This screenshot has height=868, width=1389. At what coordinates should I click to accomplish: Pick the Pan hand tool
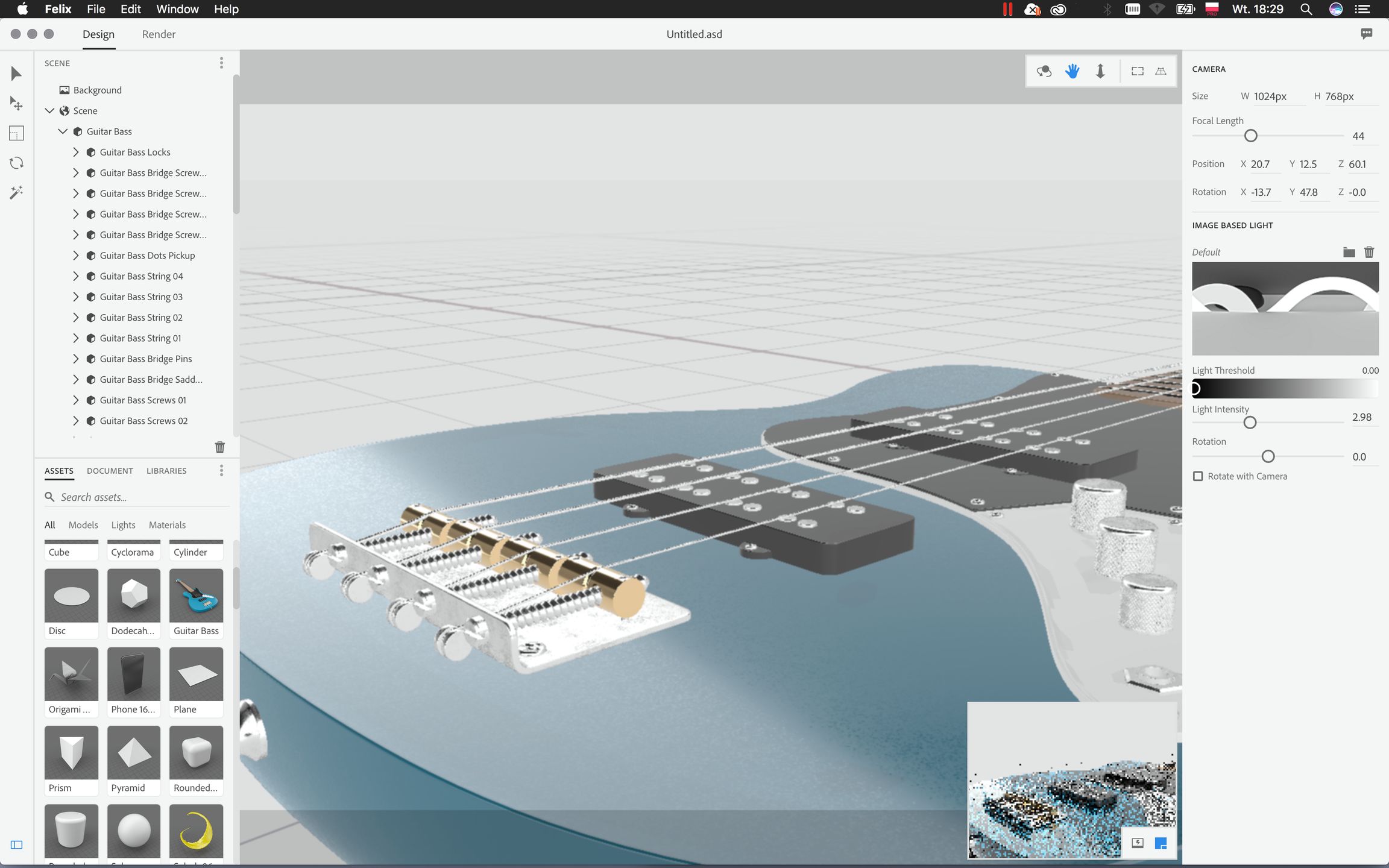coord(1072,71)
